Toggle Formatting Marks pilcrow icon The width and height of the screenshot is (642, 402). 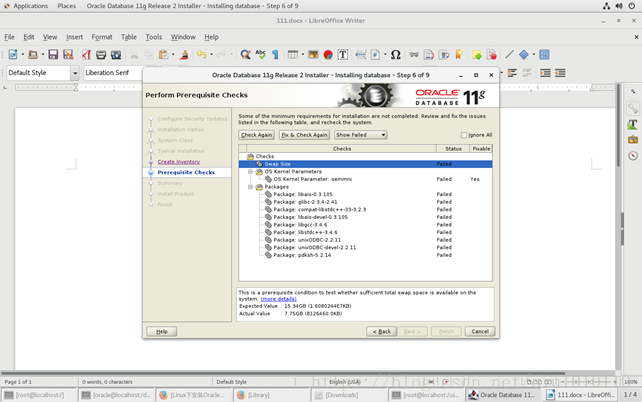(276, 54)
